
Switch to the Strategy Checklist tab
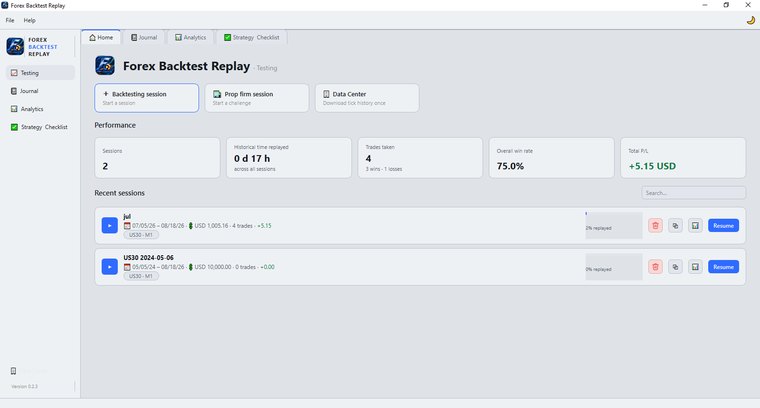tap(252, 37)
